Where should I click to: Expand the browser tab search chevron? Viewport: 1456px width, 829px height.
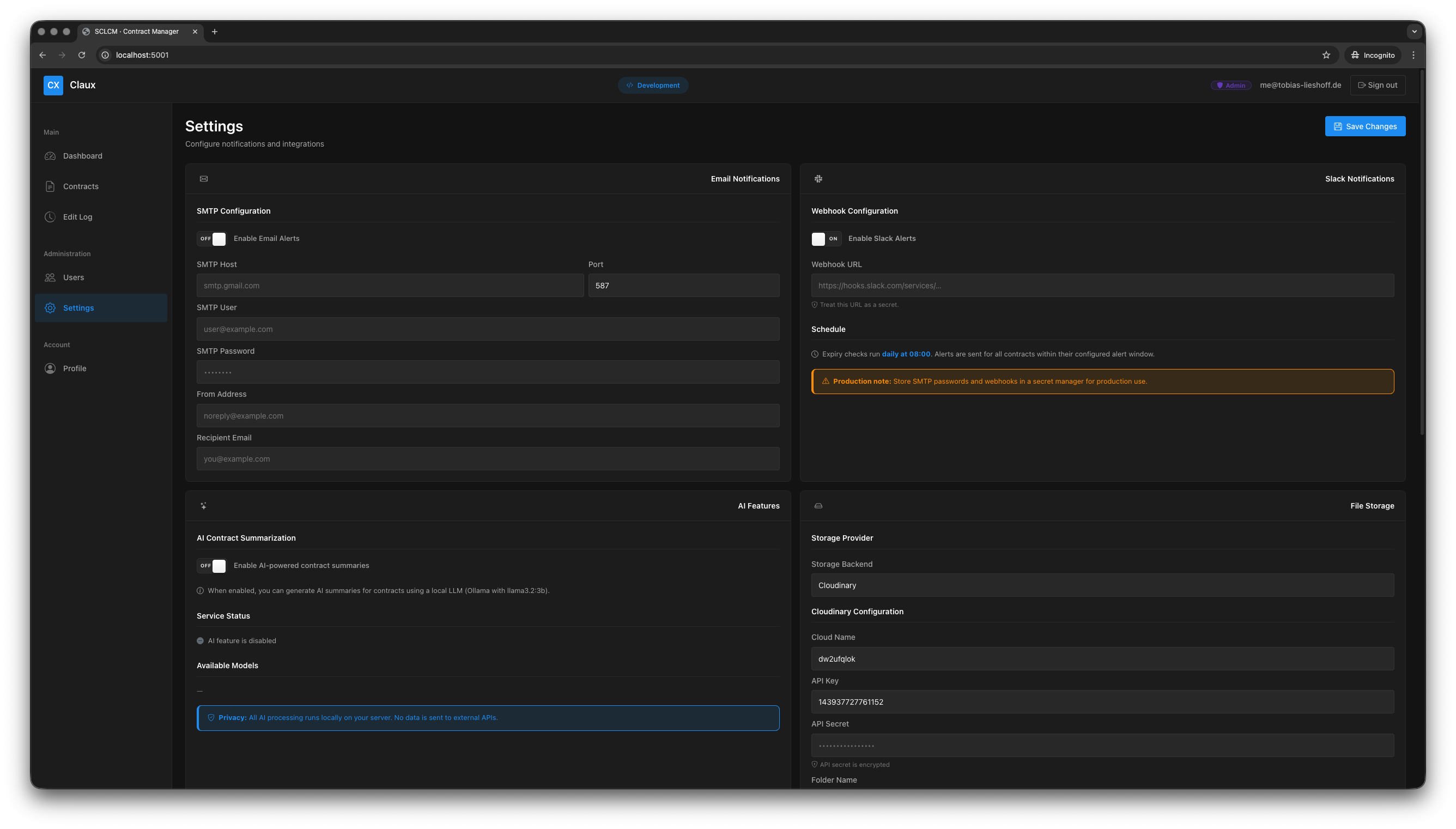pos(1414,32)
